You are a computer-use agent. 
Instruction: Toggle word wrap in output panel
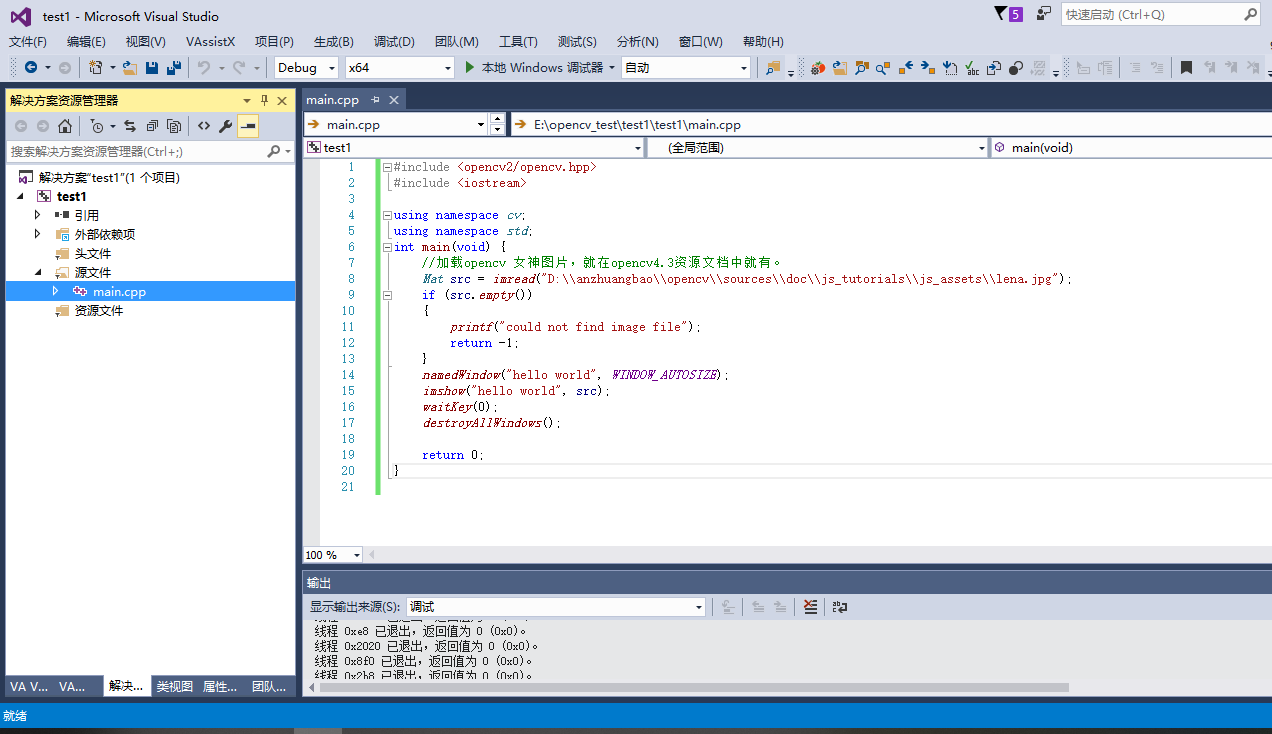coord(840,606)
